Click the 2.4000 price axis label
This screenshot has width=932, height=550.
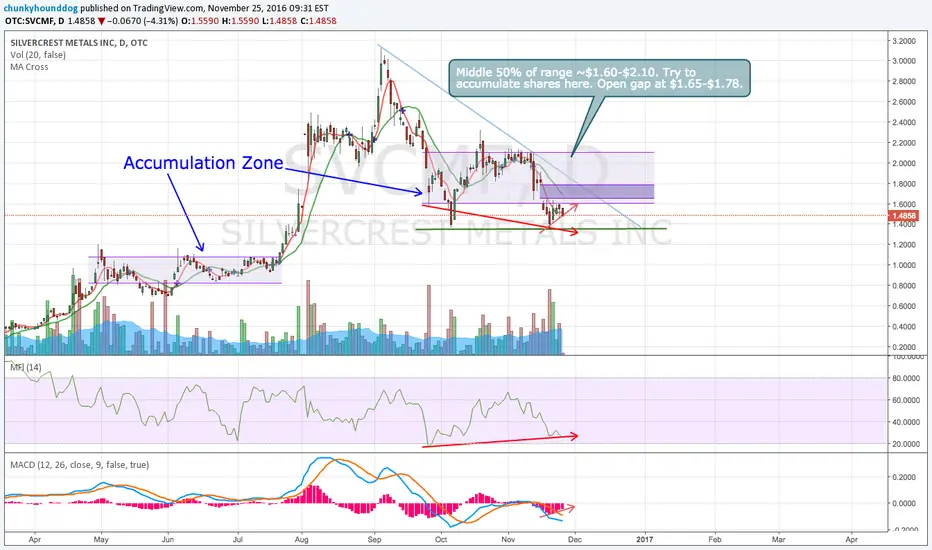click(x=903, y=122)
